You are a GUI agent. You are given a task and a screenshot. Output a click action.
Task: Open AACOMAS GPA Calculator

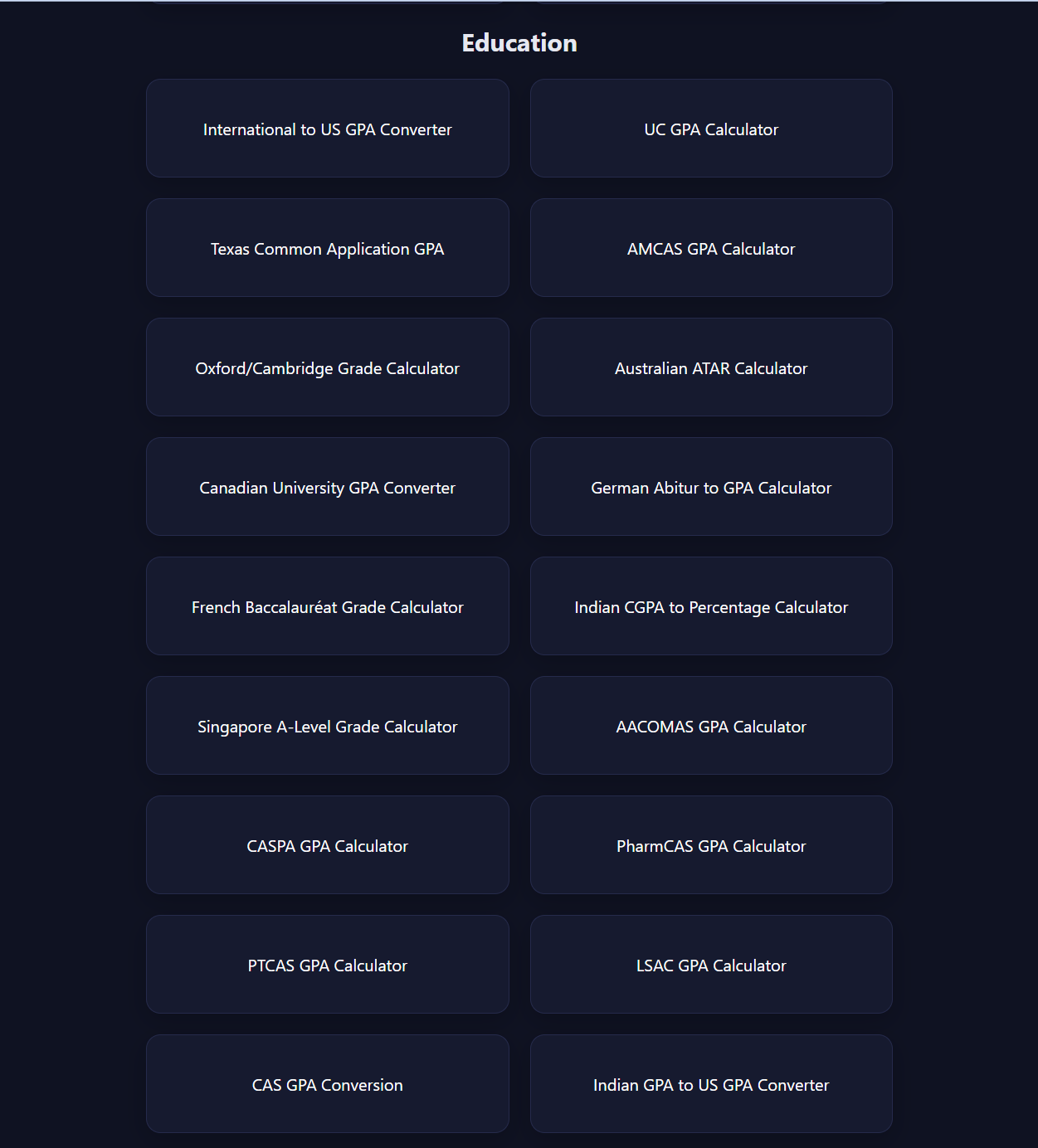point(711,727)
